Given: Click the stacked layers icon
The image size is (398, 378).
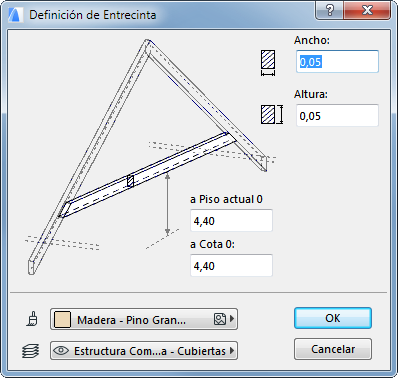Looking at the screenshot, I should coord(31,351).
